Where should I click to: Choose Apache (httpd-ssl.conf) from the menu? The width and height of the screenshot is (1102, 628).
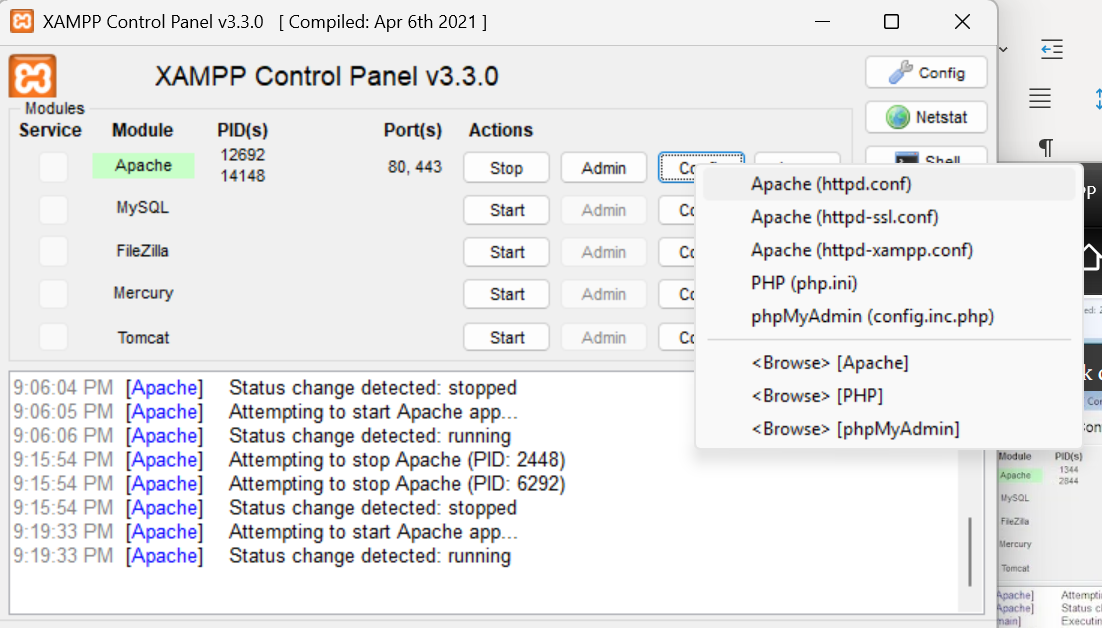pos(888,217)
